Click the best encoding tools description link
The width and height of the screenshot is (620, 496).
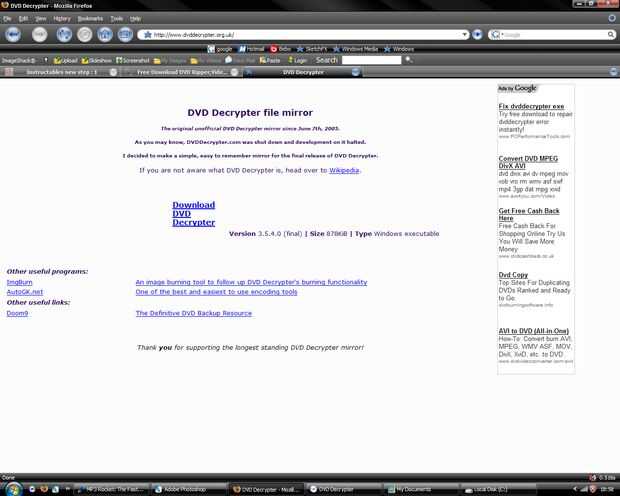pyautogui.click(x=216, y=292)
